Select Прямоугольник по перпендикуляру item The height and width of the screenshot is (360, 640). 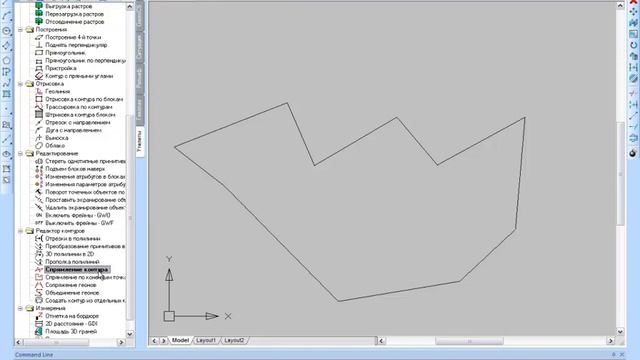(85, 60)
